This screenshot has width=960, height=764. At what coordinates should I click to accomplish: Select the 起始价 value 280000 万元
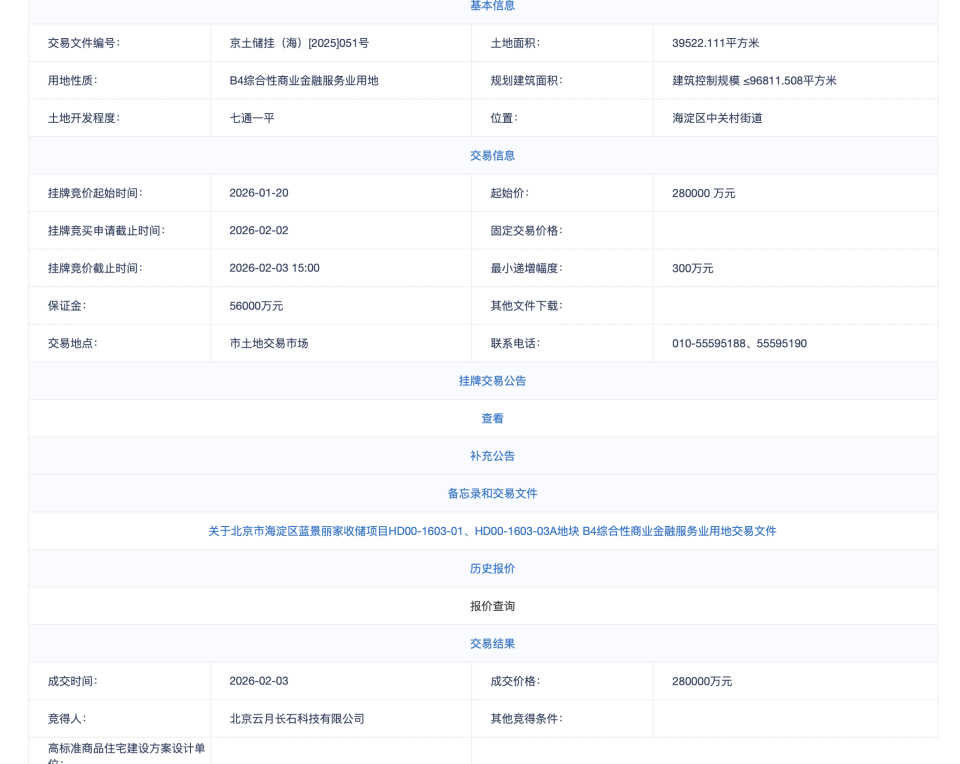[x=703, y=193]
